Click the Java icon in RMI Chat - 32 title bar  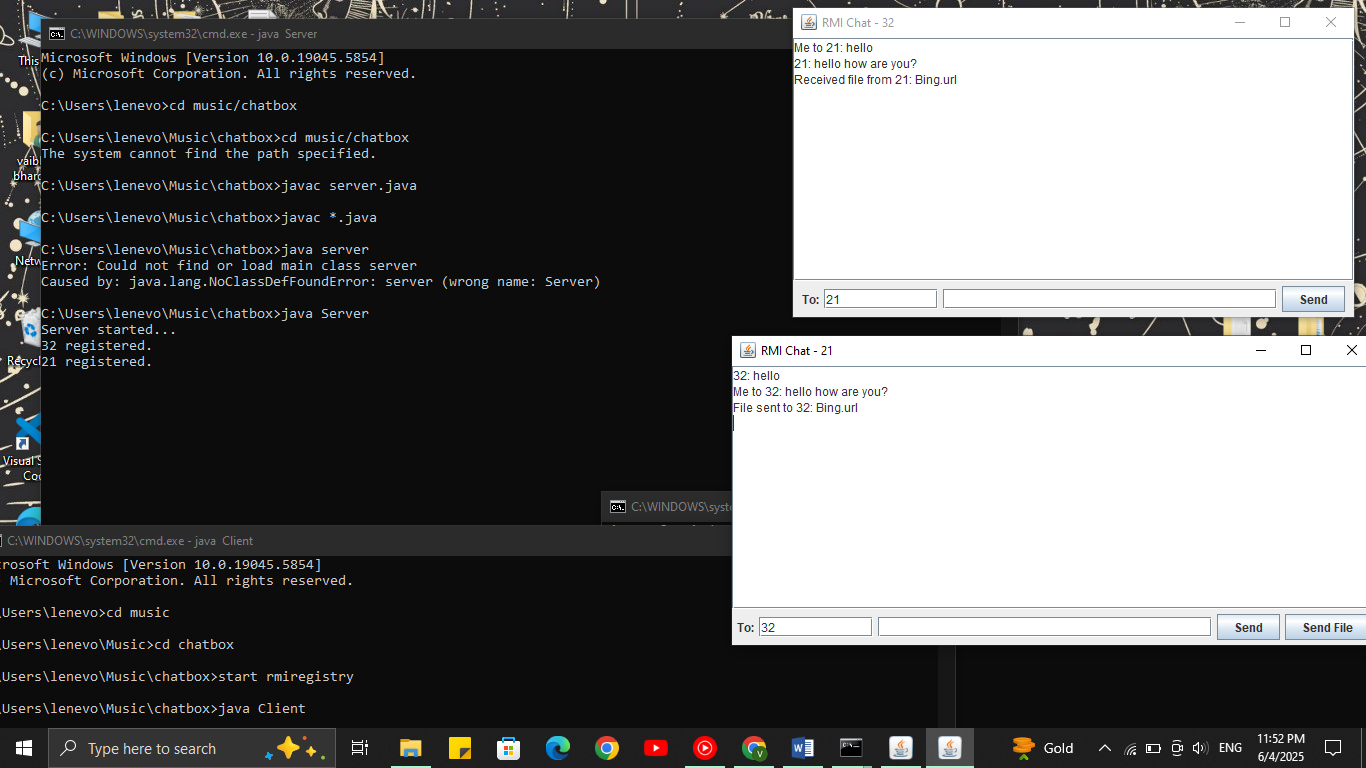[808, 23]
